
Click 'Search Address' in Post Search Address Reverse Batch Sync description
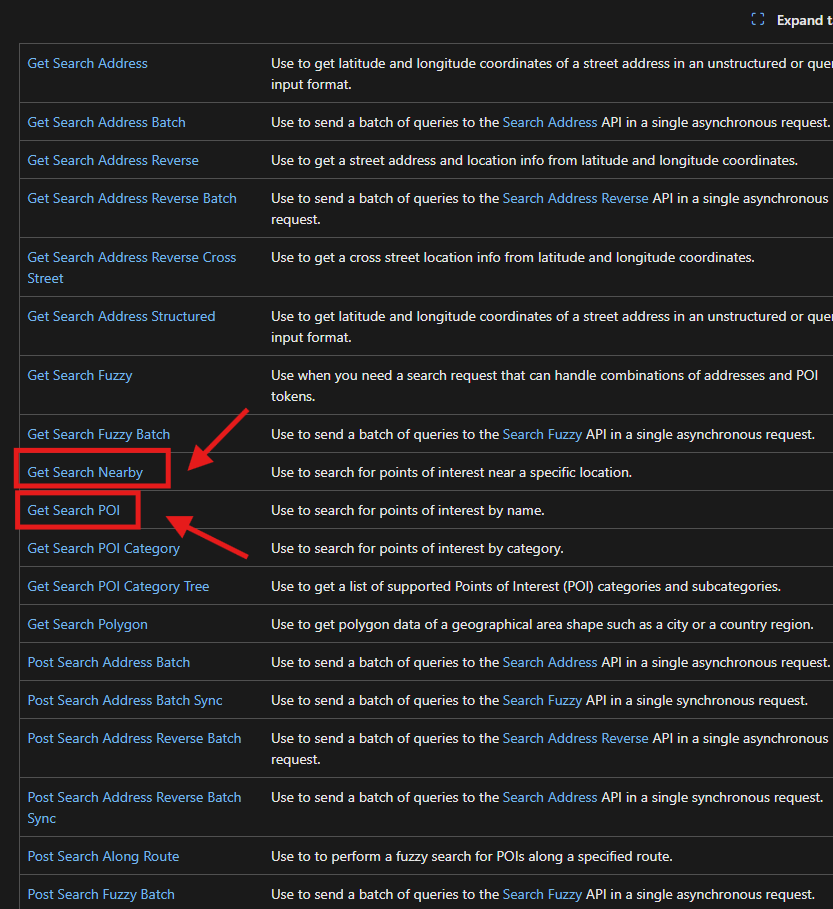(x=550, y=797)
